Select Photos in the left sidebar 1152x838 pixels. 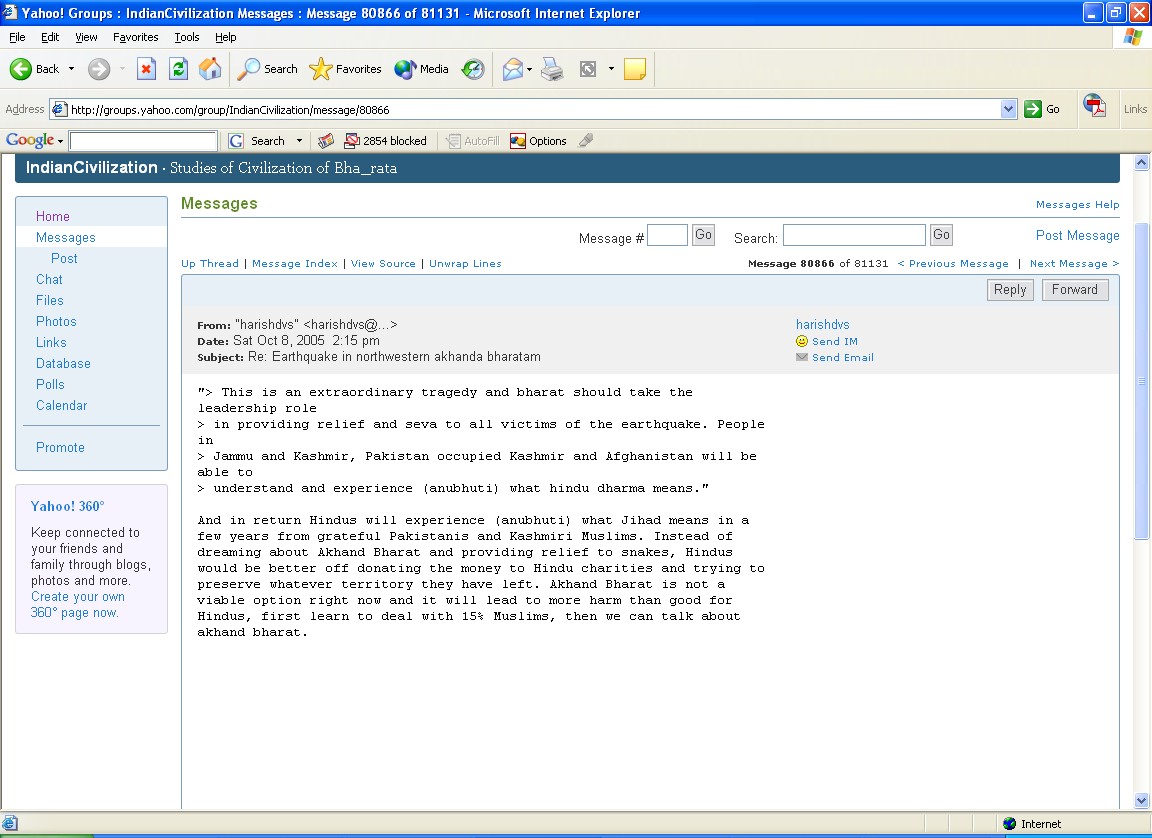tap(56, 321)
